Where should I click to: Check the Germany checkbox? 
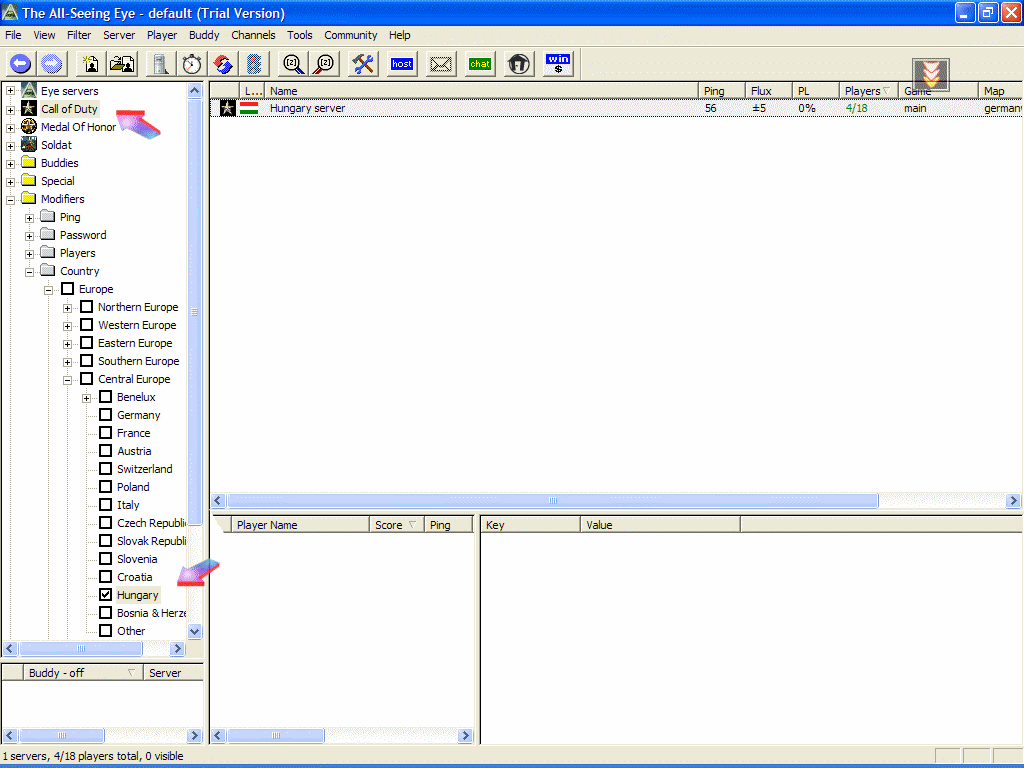point(105,415)
